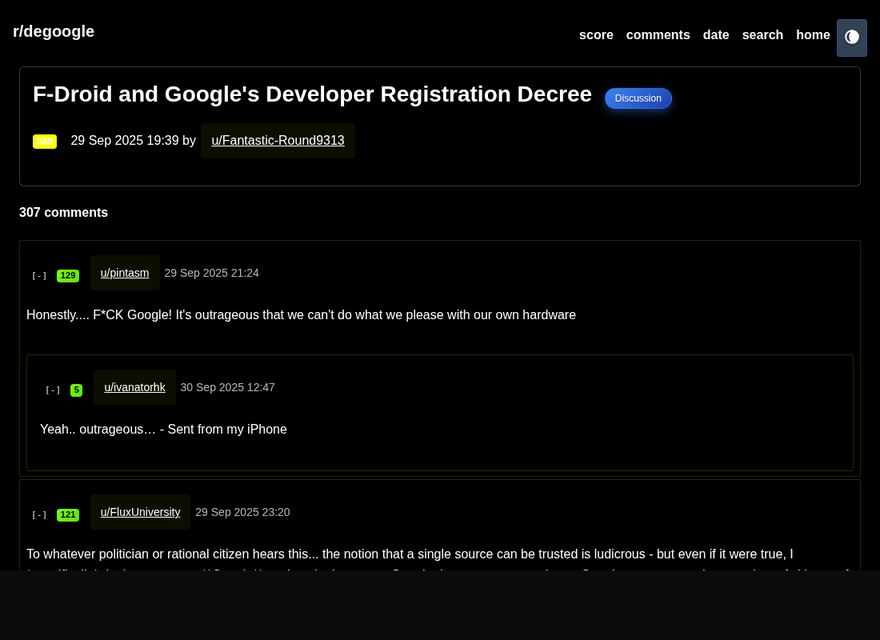Click post date 29 Sep 2025 19:39
Image resolution: width=880 pixels, height=640 pixels.
pyautogui.click(x=125, y=140)
